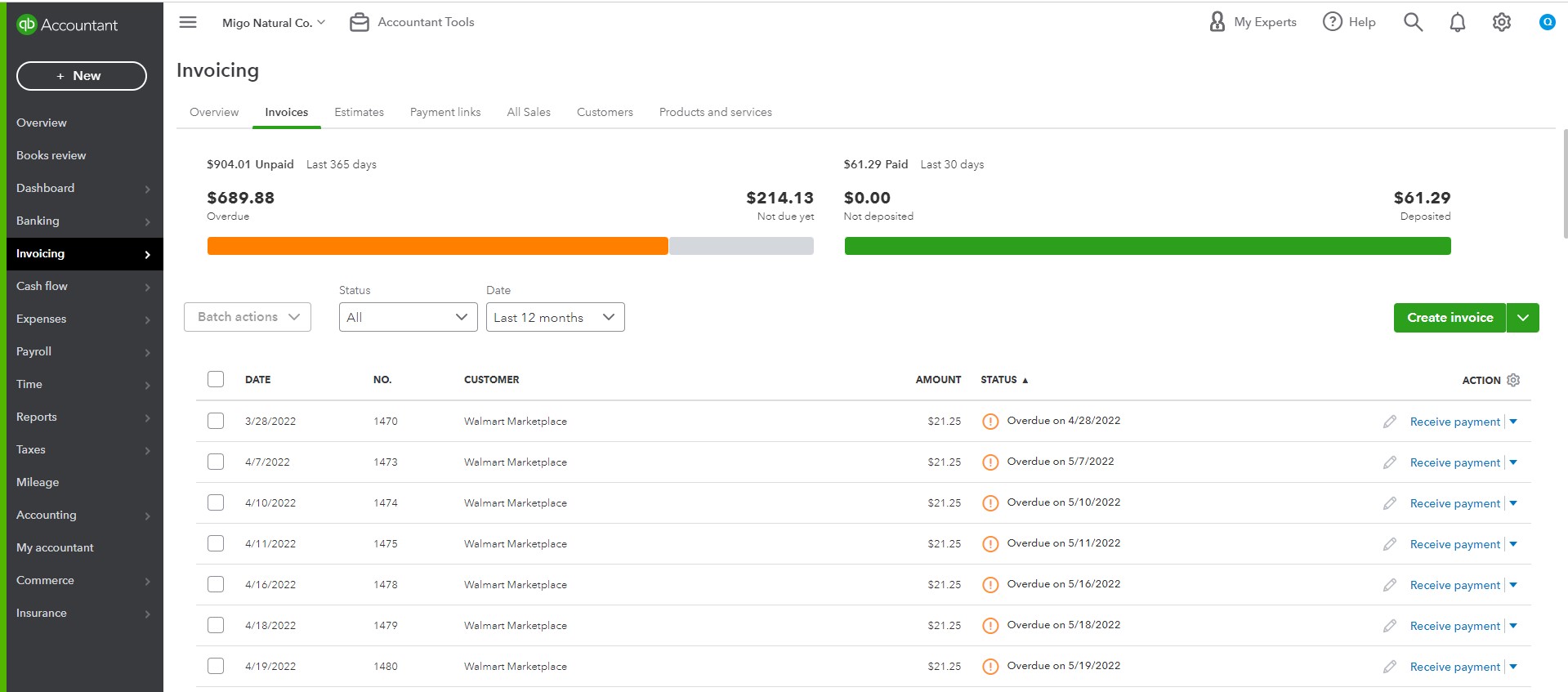Edit invoice 1475 with pencil icon
Screen dimensions: 1568x692
[x=1389, y=544]
